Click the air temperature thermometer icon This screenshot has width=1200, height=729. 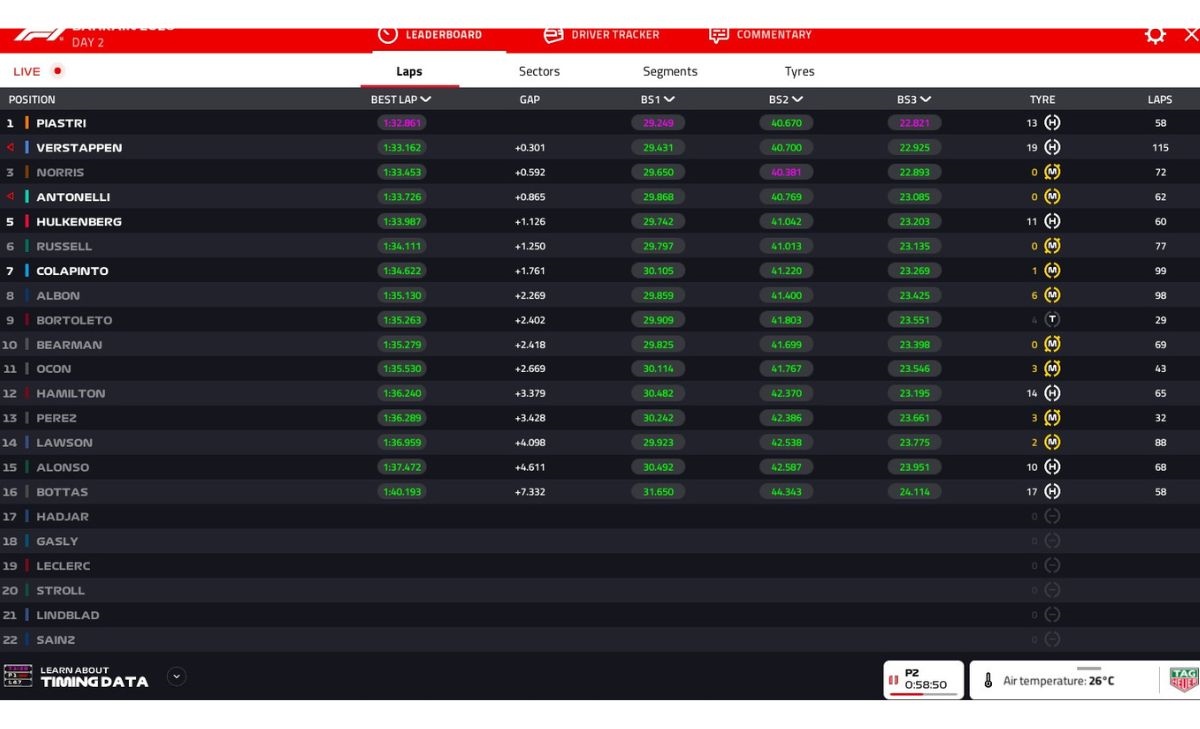[986, 678]
